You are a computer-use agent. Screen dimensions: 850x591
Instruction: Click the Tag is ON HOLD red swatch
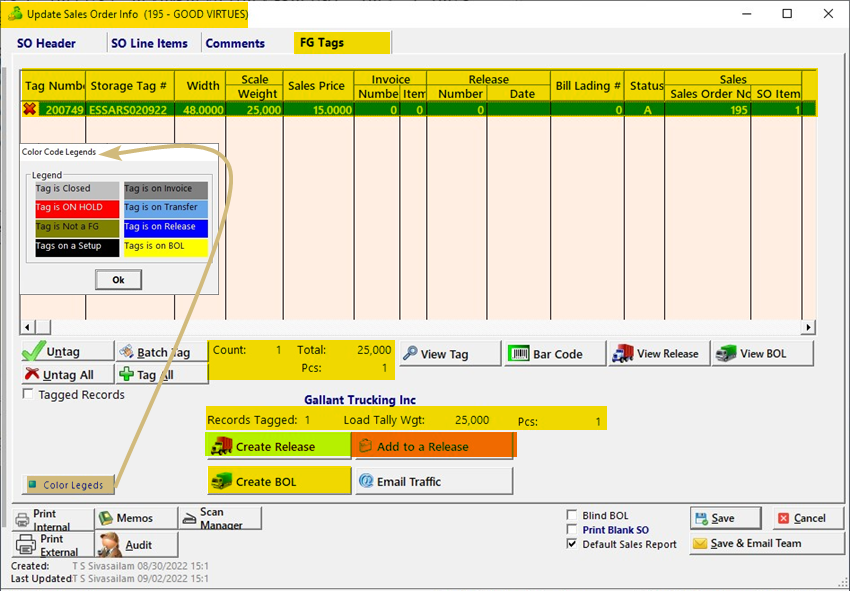click(77, 209)
